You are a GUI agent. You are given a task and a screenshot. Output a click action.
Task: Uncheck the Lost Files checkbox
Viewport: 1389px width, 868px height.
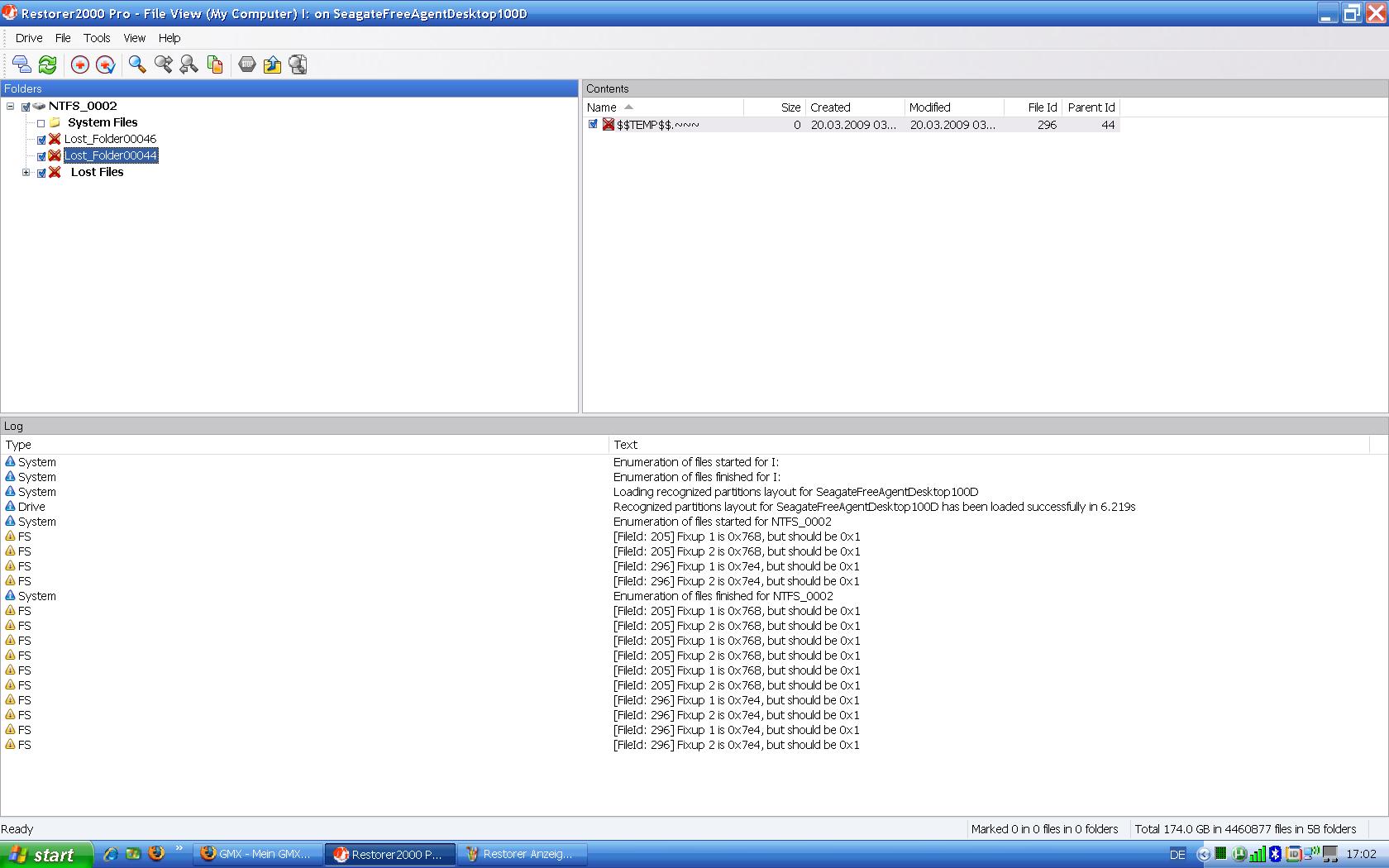(x=41, y=173)
